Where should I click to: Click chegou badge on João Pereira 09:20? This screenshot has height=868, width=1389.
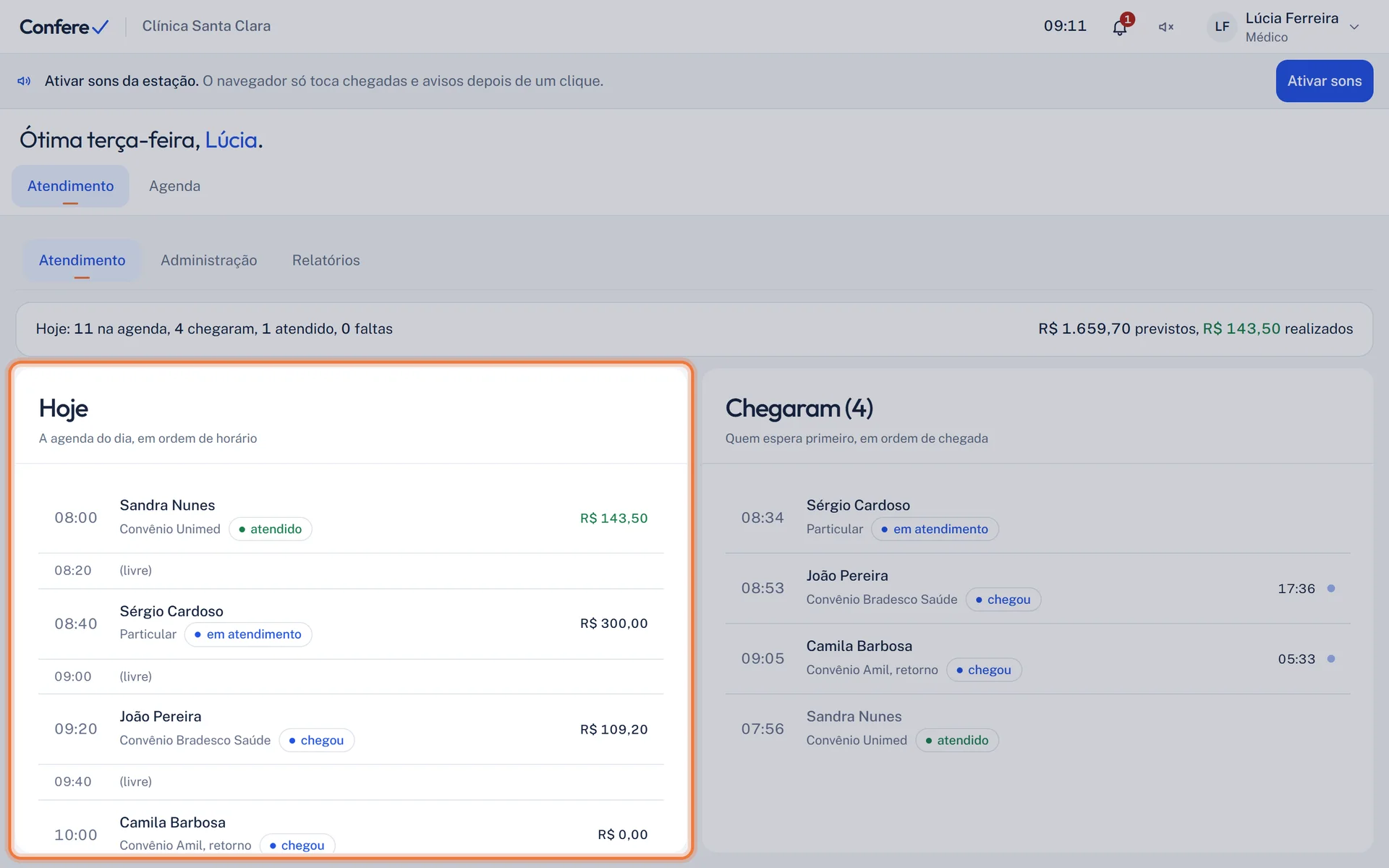coord(316,740)
